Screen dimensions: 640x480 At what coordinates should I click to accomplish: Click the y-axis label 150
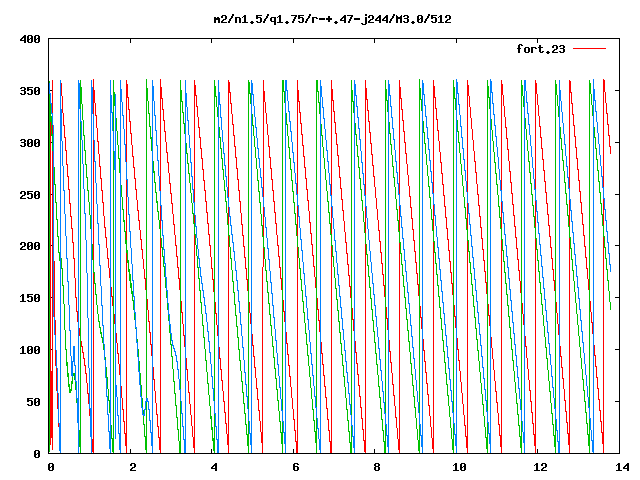coord(30,298)
